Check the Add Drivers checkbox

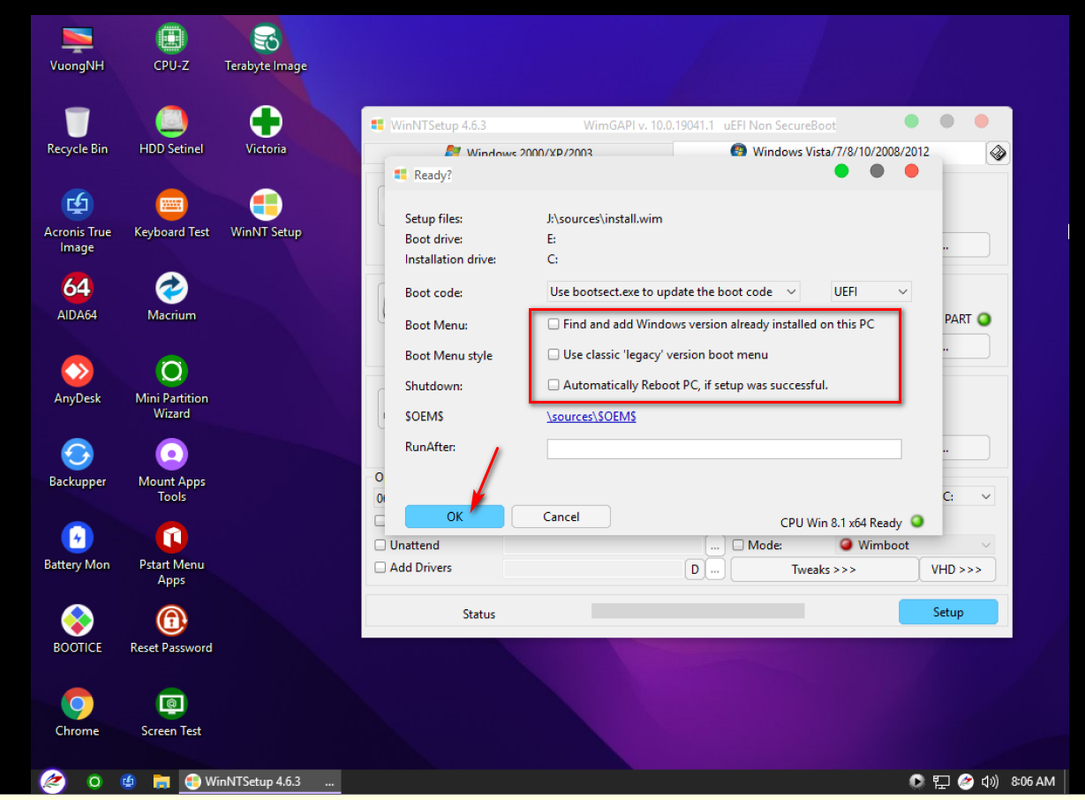pos(380,567)
